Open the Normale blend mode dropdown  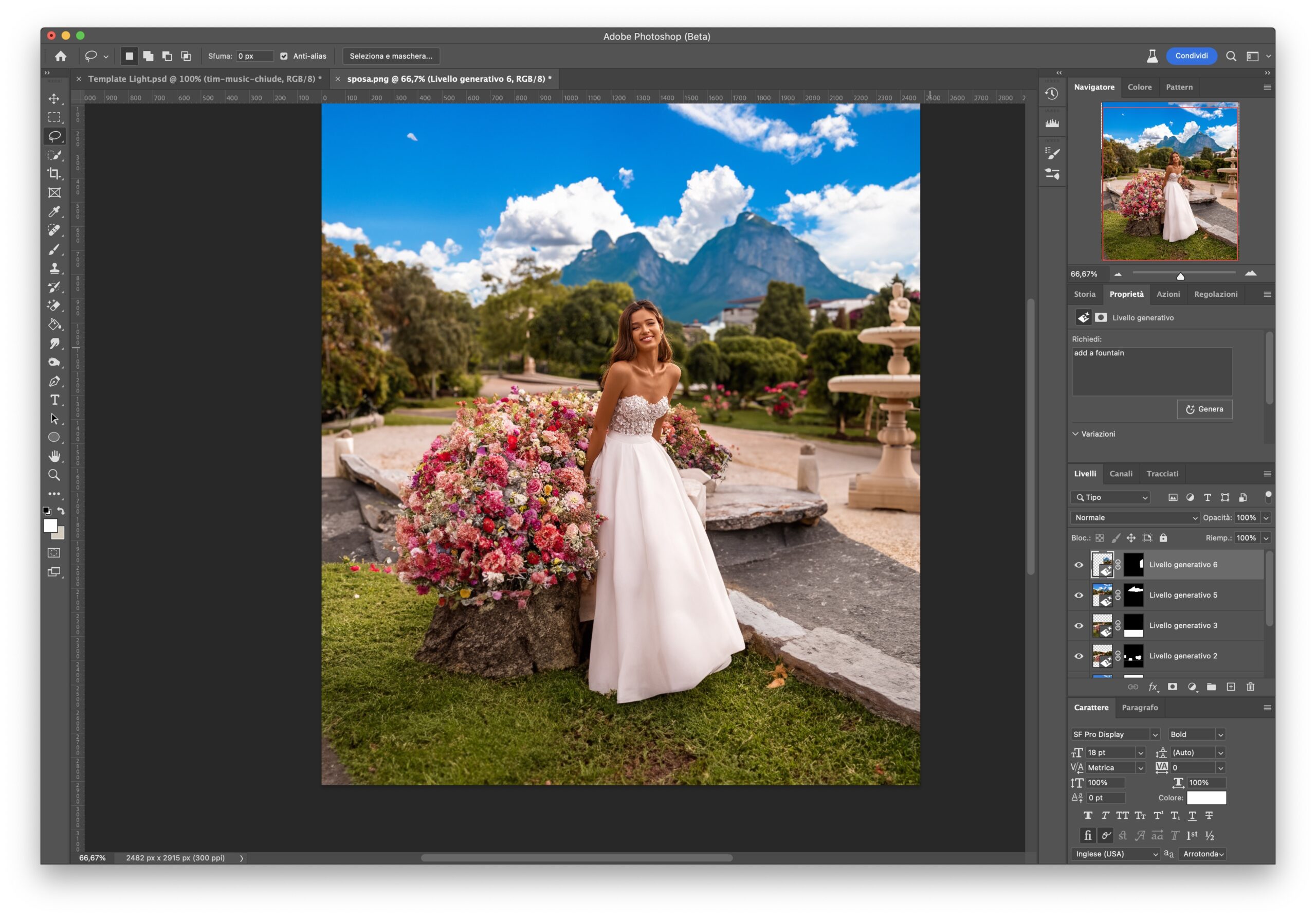point(1135,517)
